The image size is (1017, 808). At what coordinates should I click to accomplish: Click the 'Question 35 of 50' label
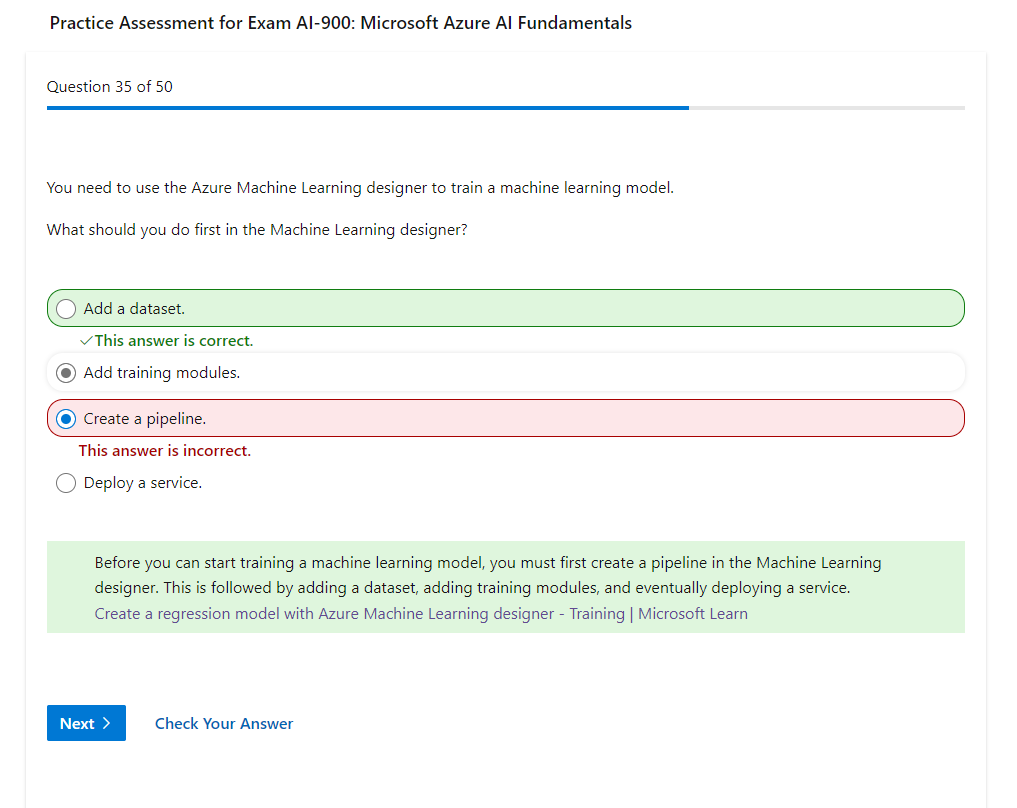point(110,87)
